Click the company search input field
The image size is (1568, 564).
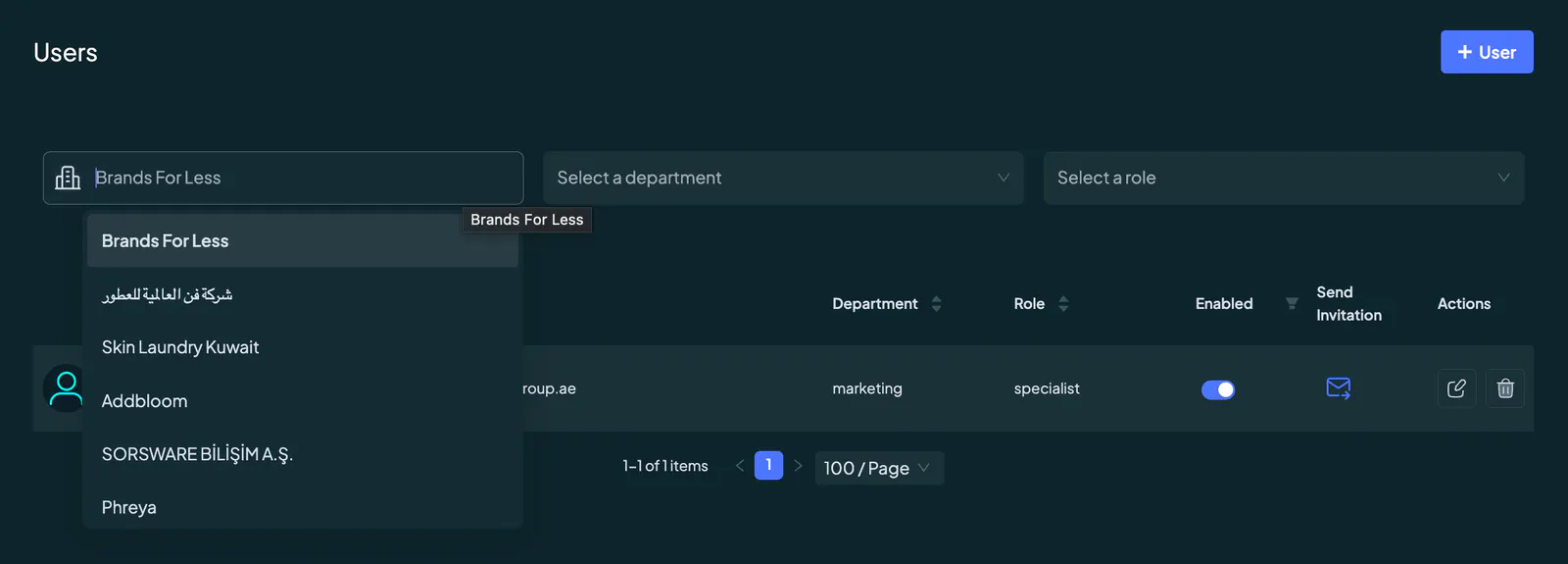coord(283,178)
